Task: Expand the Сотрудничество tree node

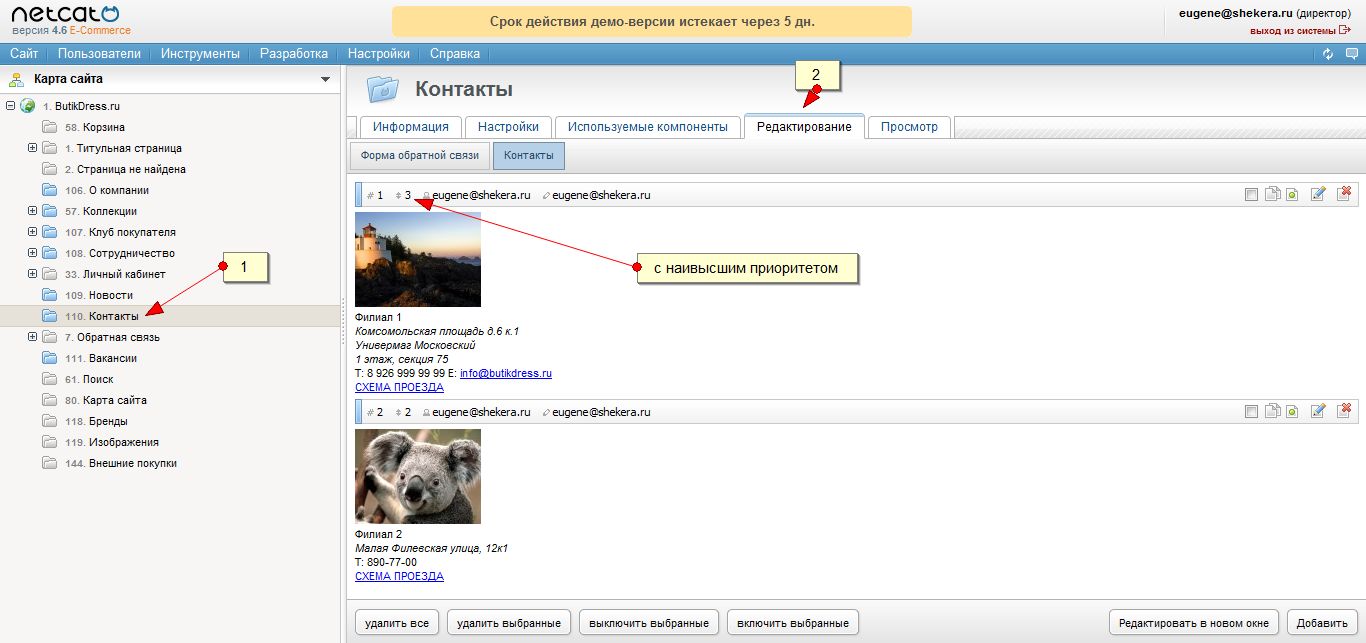Action: tap(32, 253)
